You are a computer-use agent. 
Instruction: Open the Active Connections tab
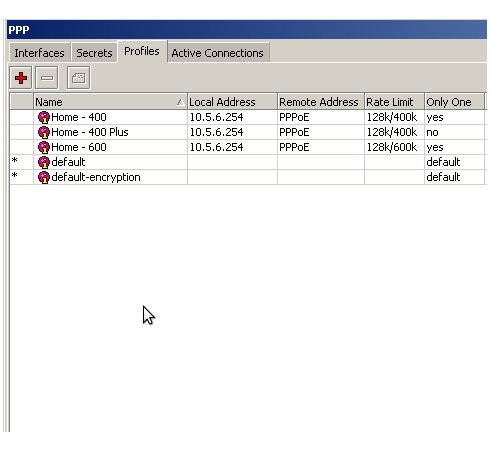click(x=218, y=53)
